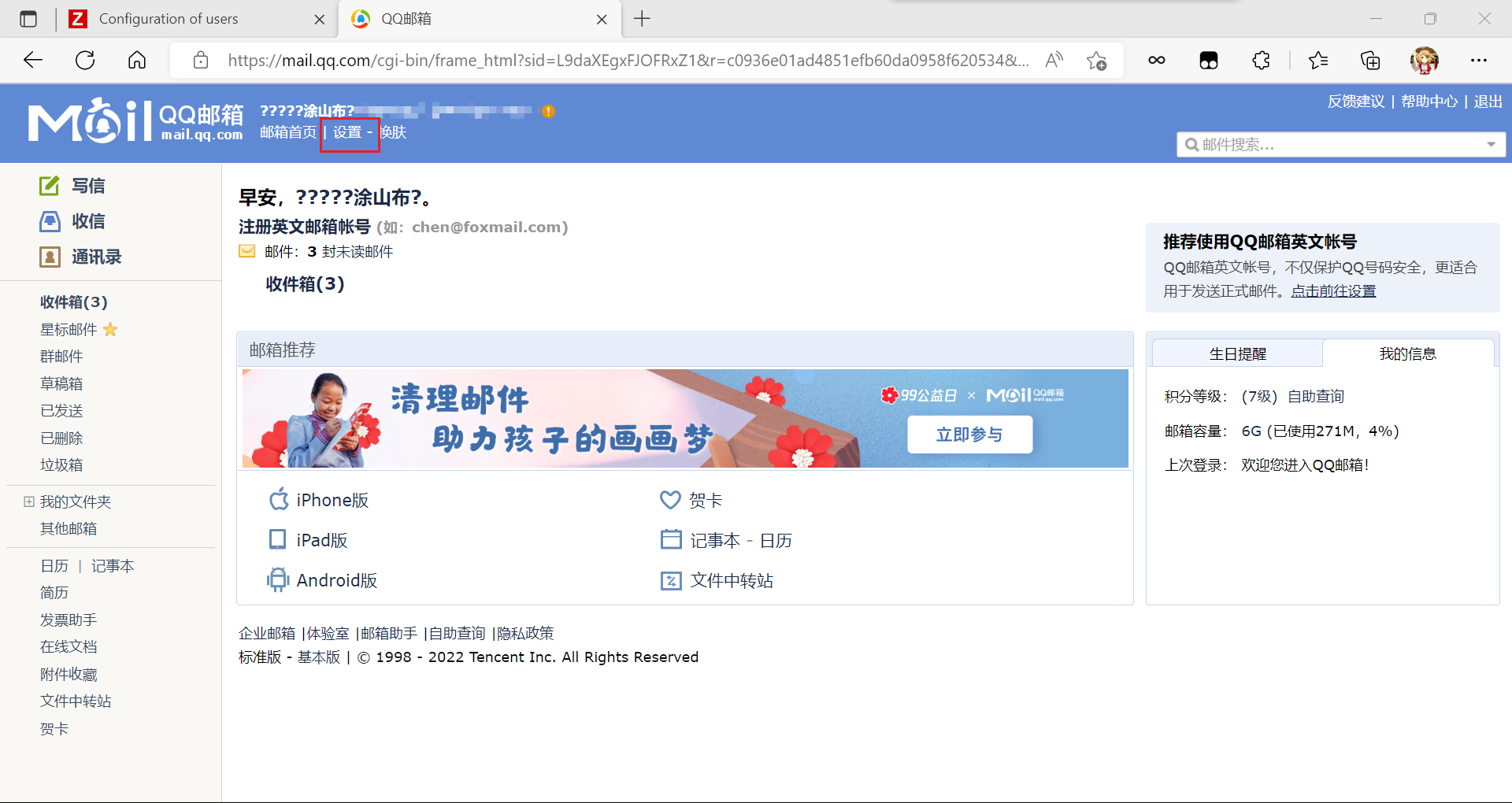Click the 隐私政策 footer link
Image resolution: width=1512 pixels, height=803 pixels.
click(x=525, y=634)
